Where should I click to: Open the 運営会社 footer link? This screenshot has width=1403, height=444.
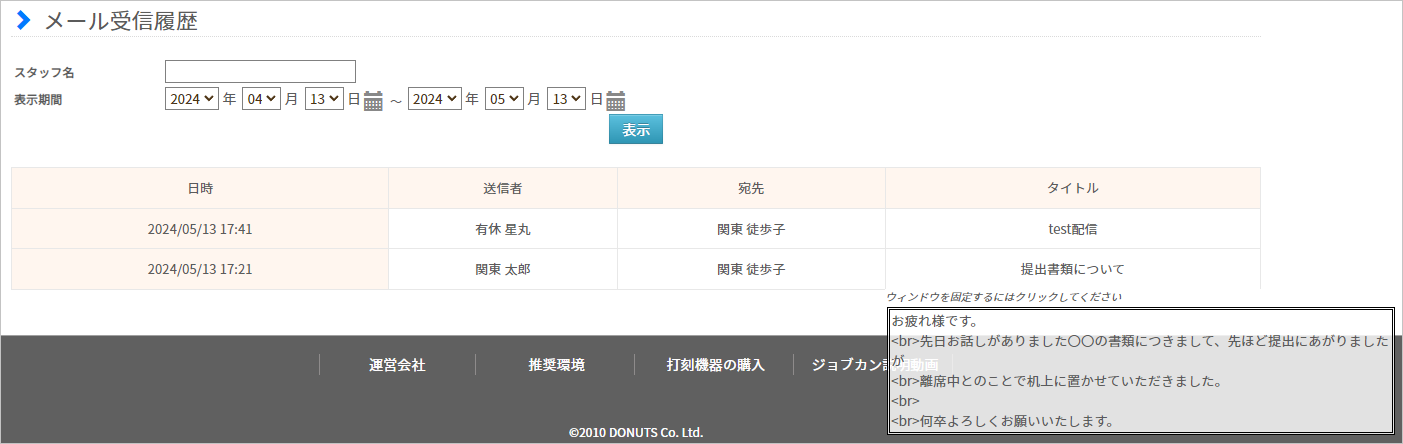397,365
